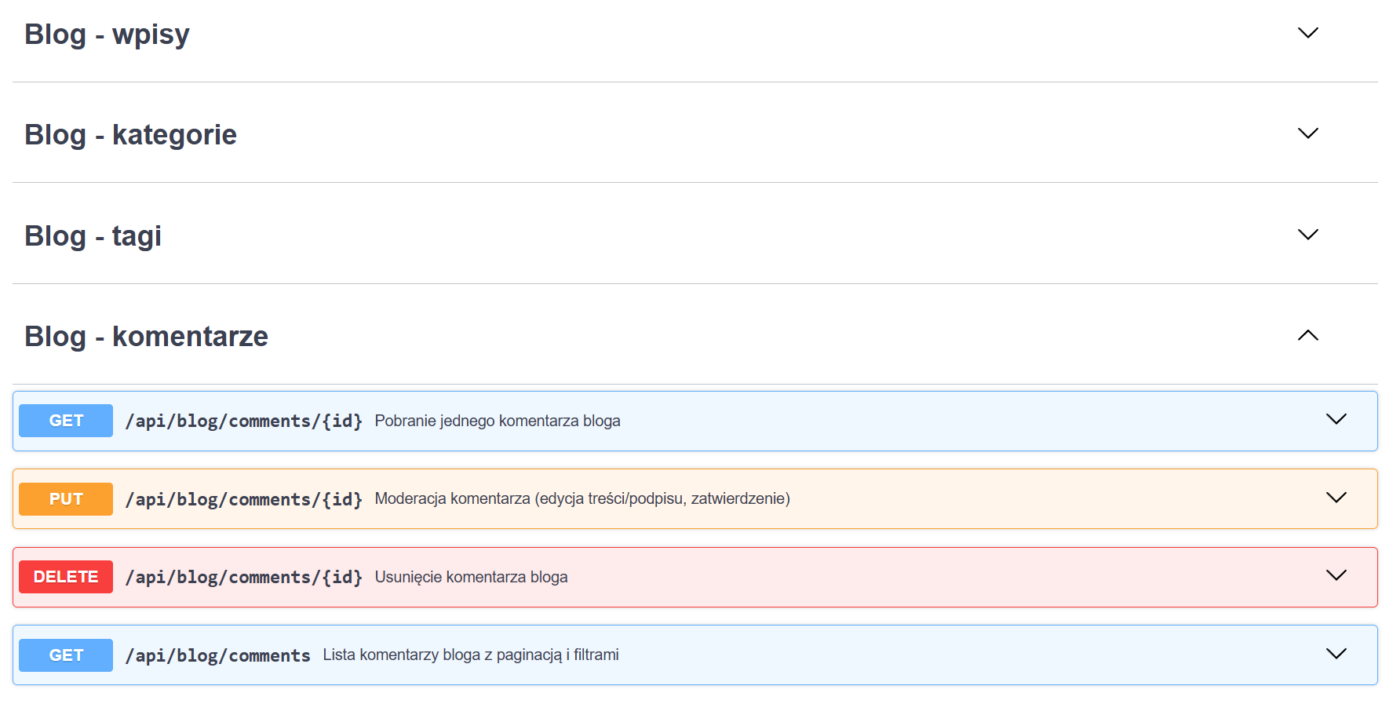This screenshot has height=715, width=1400.
Task: Click text 'Usunięcie komentarza bloga'
Action: point(472,577)
